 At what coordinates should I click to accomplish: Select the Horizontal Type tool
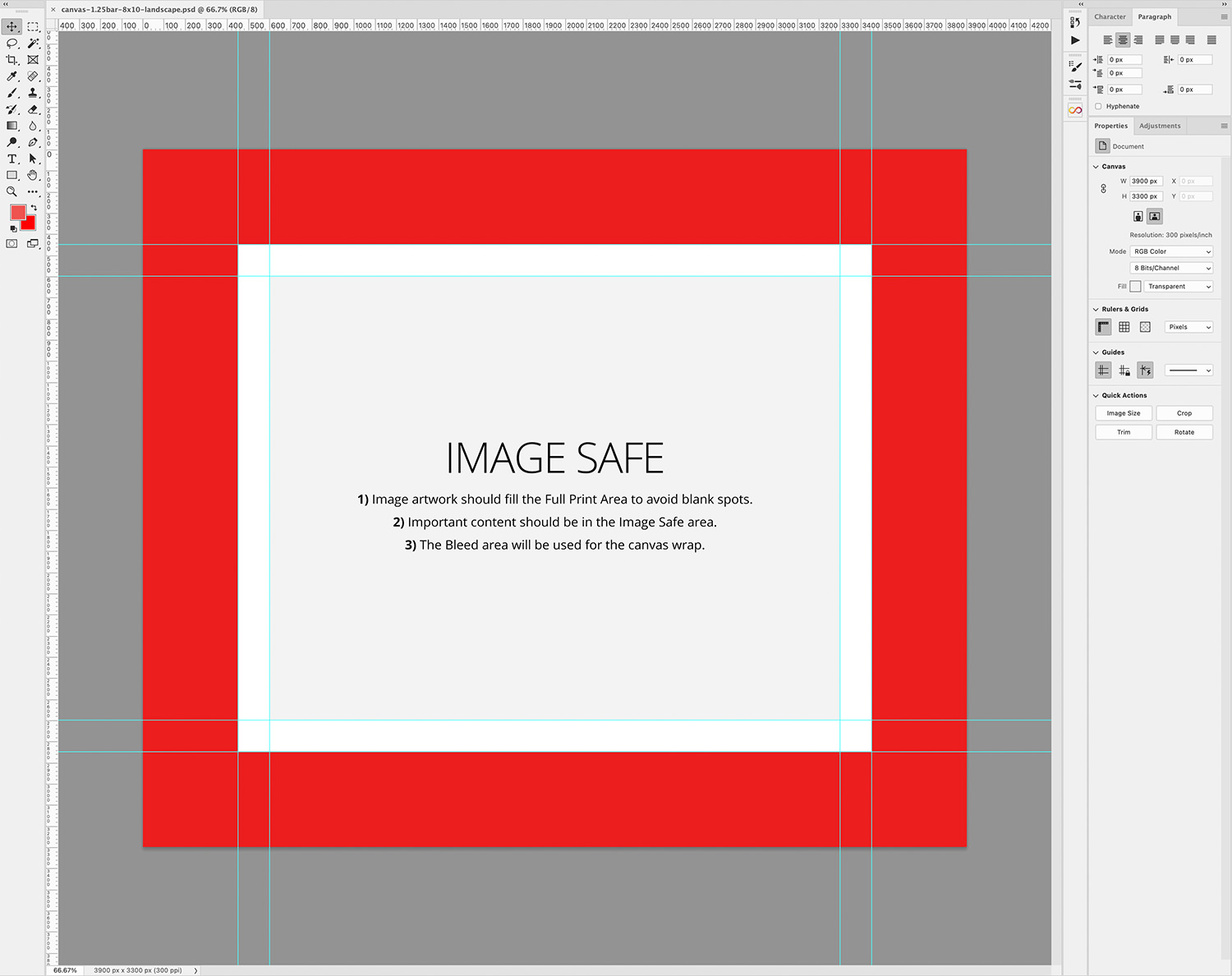(x=12, y=159)
